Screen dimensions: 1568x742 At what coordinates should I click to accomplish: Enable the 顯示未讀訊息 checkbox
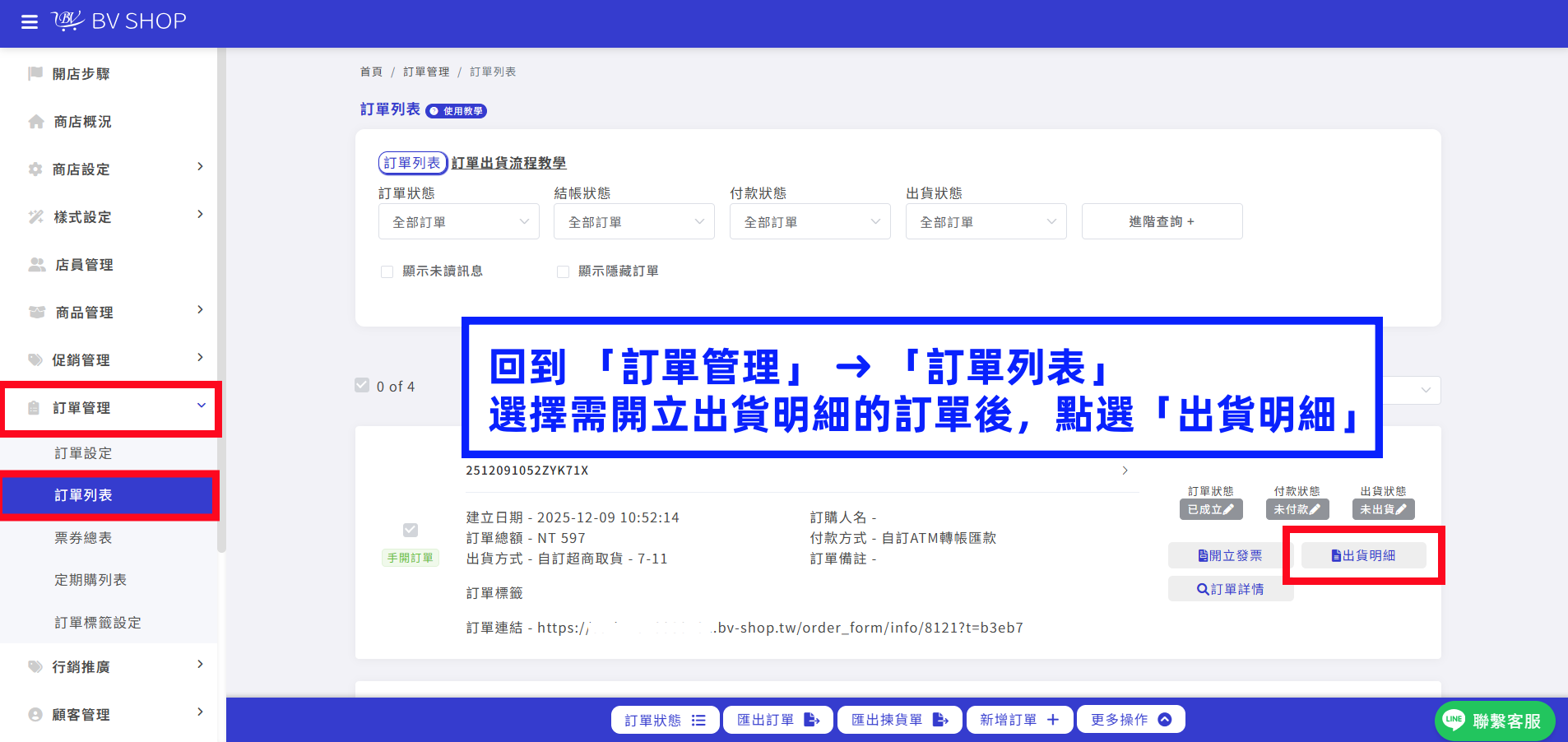387,271
